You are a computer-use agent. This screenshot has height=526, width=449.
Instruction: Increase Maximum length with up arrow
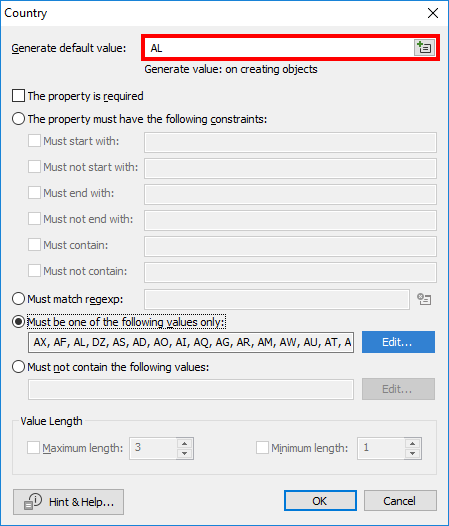point(184,443)
